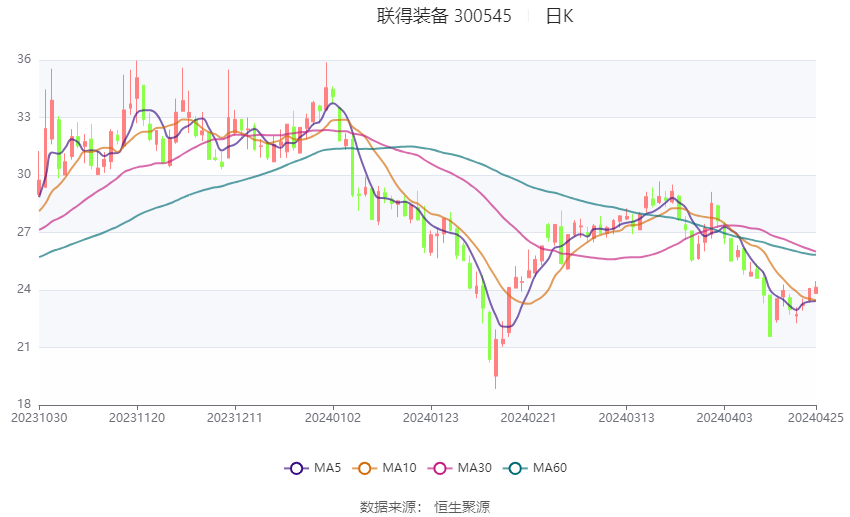Click the 恒生聚源 data source text
This screenshot has height=517, width=850.
tap(462, 507)
